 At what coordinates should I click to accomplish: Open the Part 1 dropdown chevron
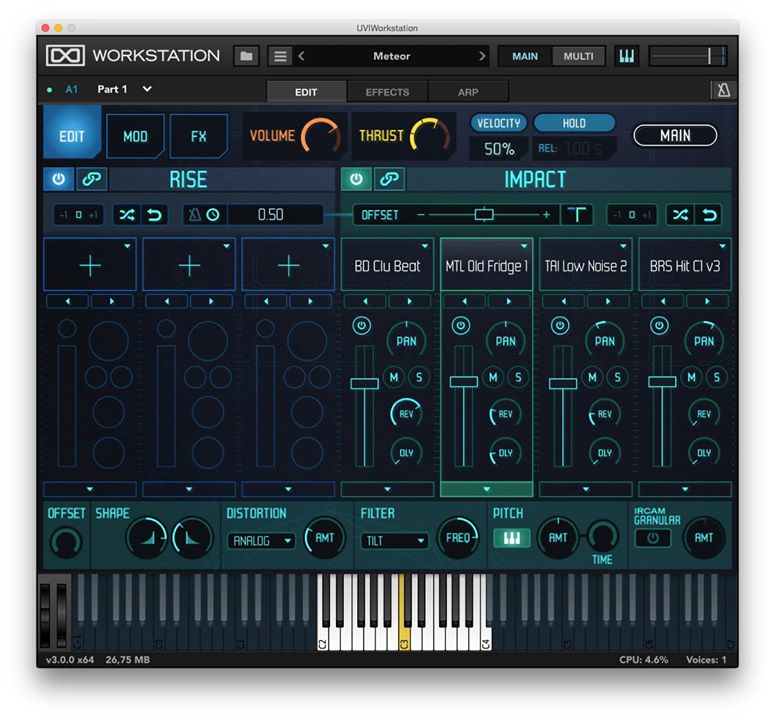[x=147, y=89]
